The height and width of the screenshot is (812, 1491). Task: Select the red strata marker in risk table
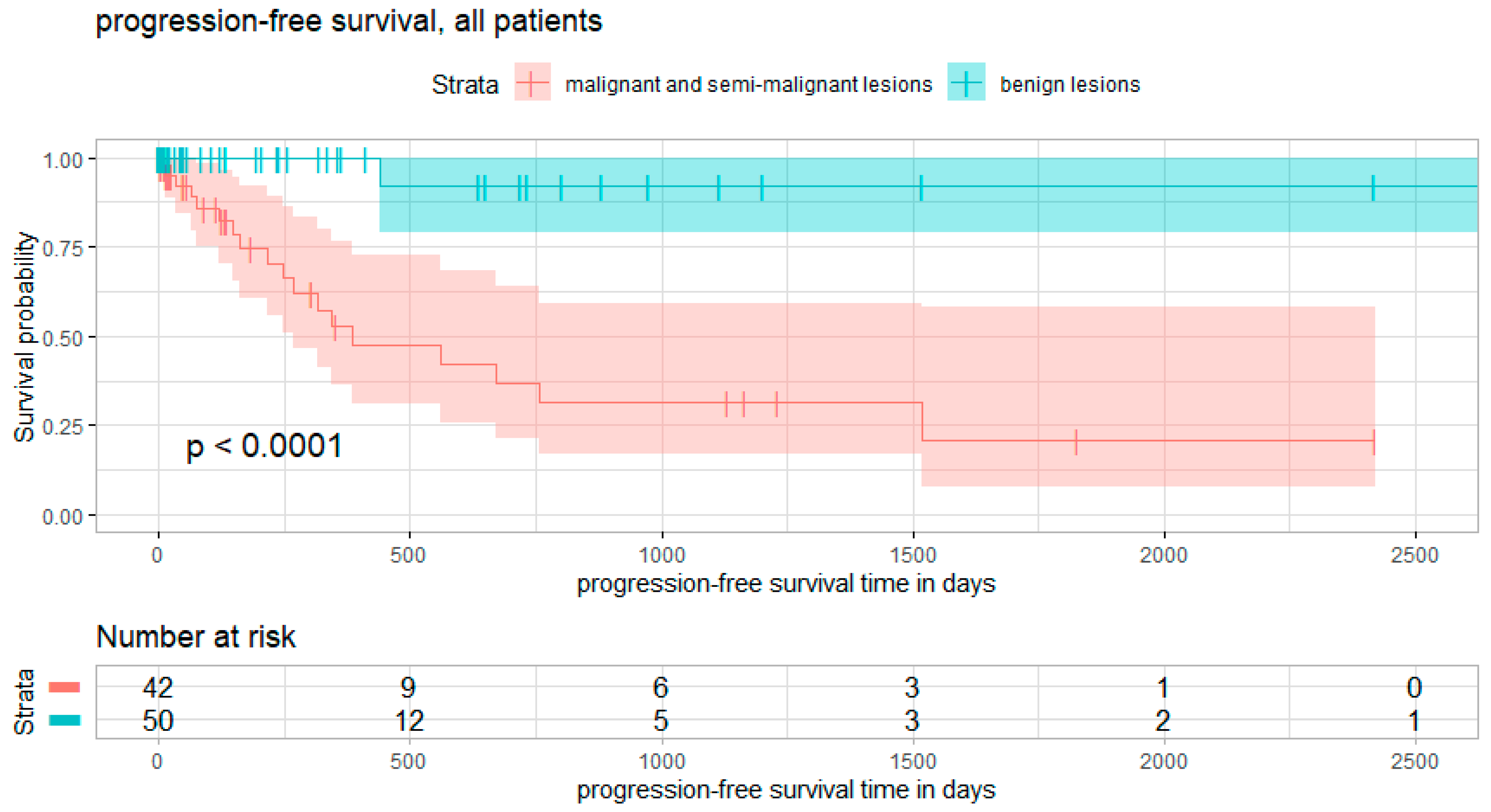click(x=64, y=687)
